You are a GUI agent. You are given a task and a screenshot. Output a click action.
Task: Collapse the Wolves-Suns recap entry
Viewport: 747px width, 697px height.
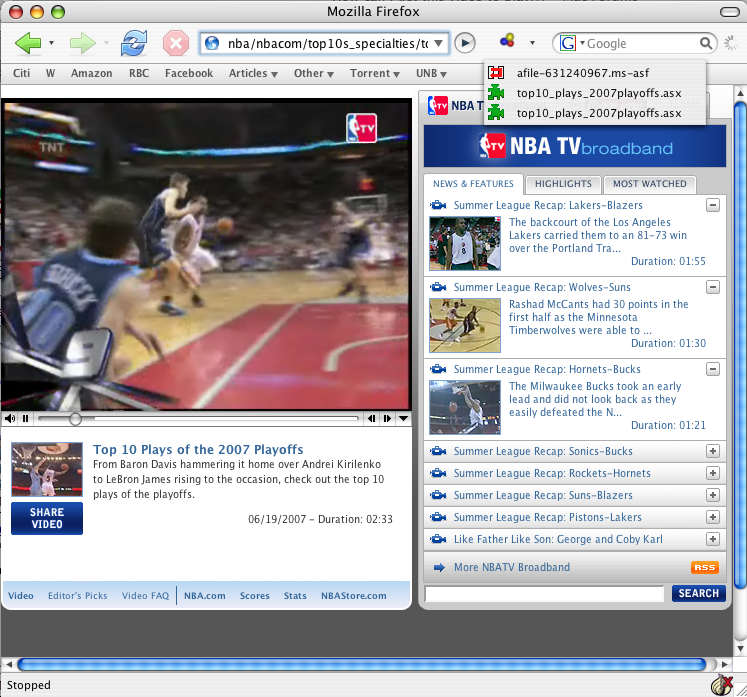pyautogui.click(x=713, y=287)
